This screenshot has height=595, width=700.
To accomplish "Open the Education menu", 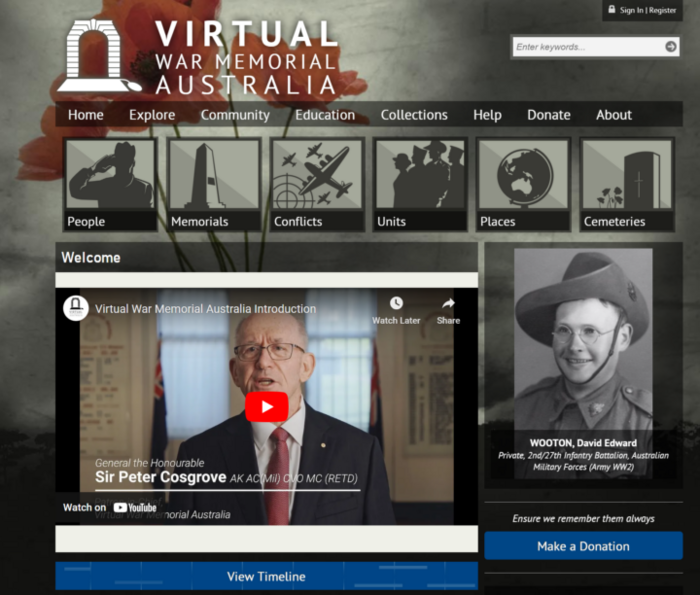I will click(325, 115).
